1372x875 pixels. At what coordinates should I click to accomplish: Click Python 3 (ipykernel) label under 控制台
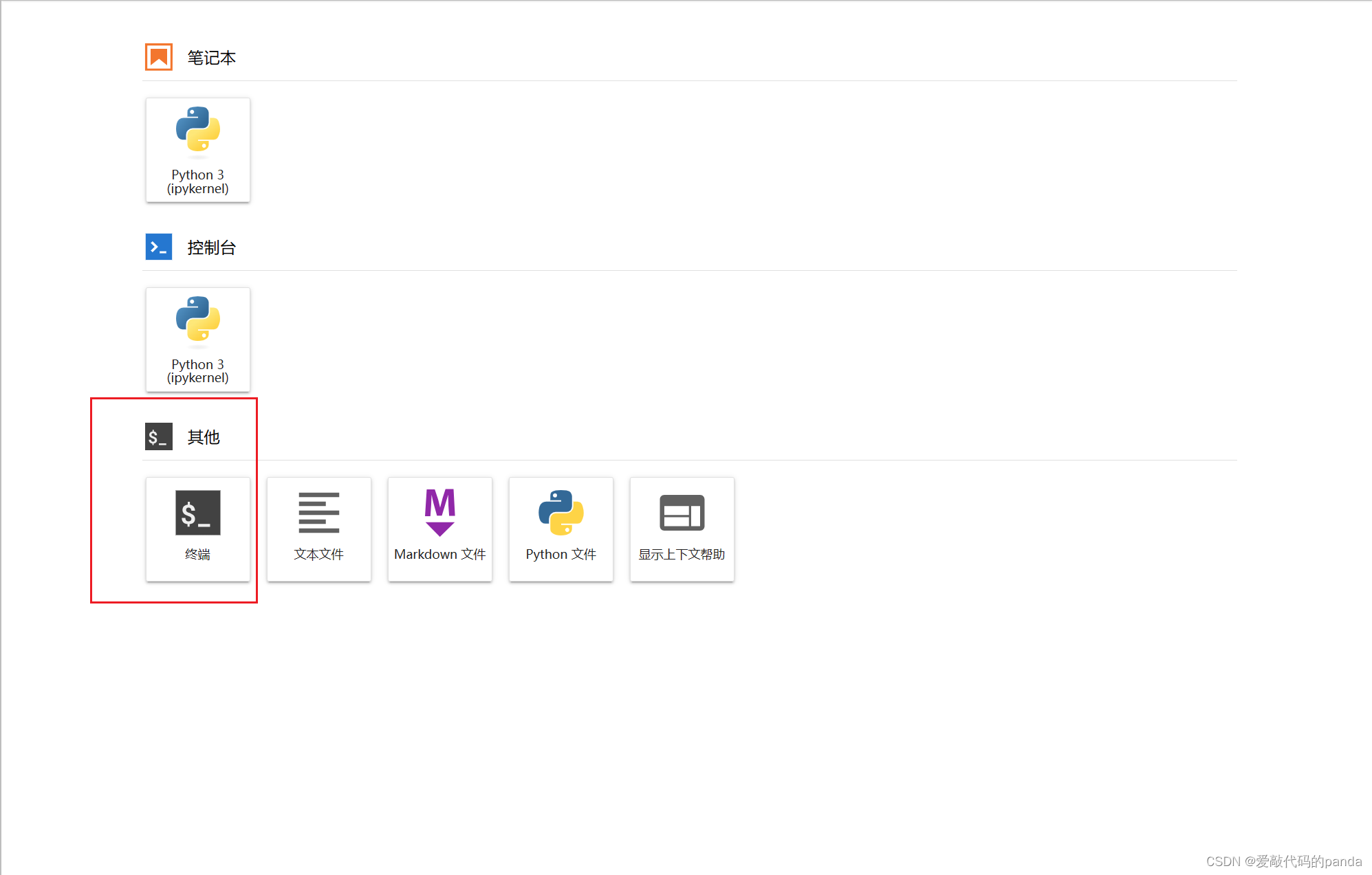pos(198,371)
